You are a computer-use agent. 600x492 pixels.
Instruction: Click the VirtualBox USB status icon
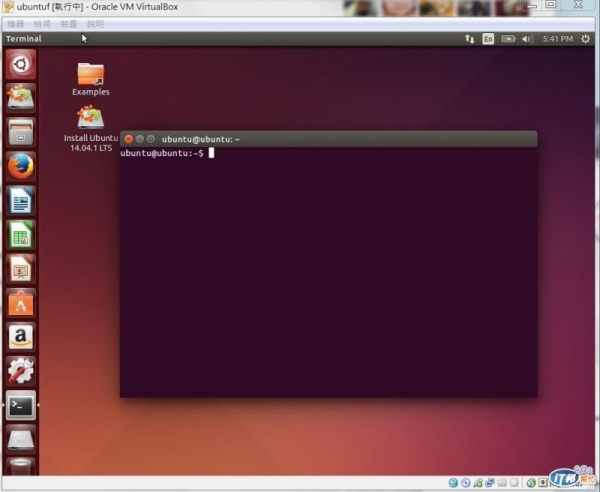click(x=478, y=483)
